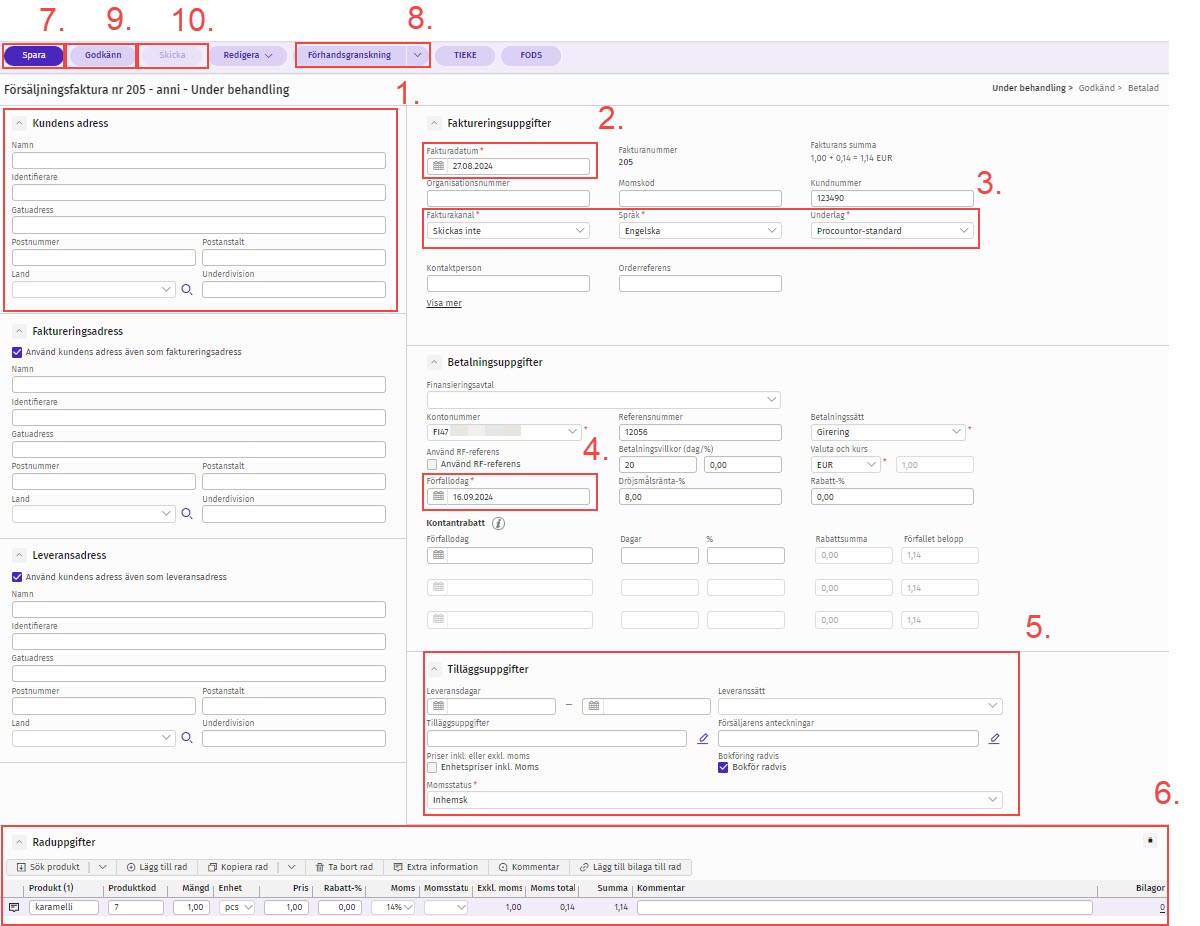Click the lock icon in Raduppgifter header
This screenshot has width=1200, height=926.
[1149, 841]
